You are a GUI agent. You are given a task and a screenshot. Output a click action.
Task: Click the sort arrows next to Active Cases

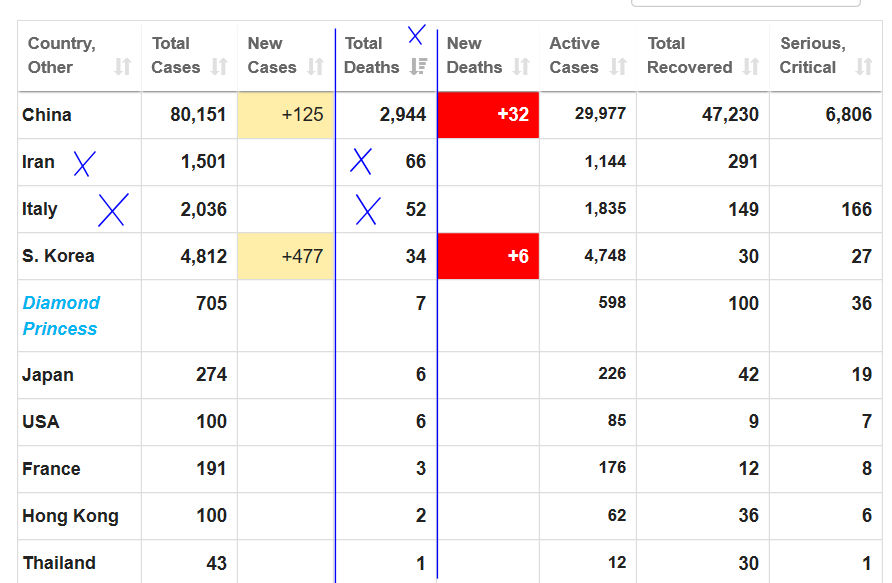point(618,67)
